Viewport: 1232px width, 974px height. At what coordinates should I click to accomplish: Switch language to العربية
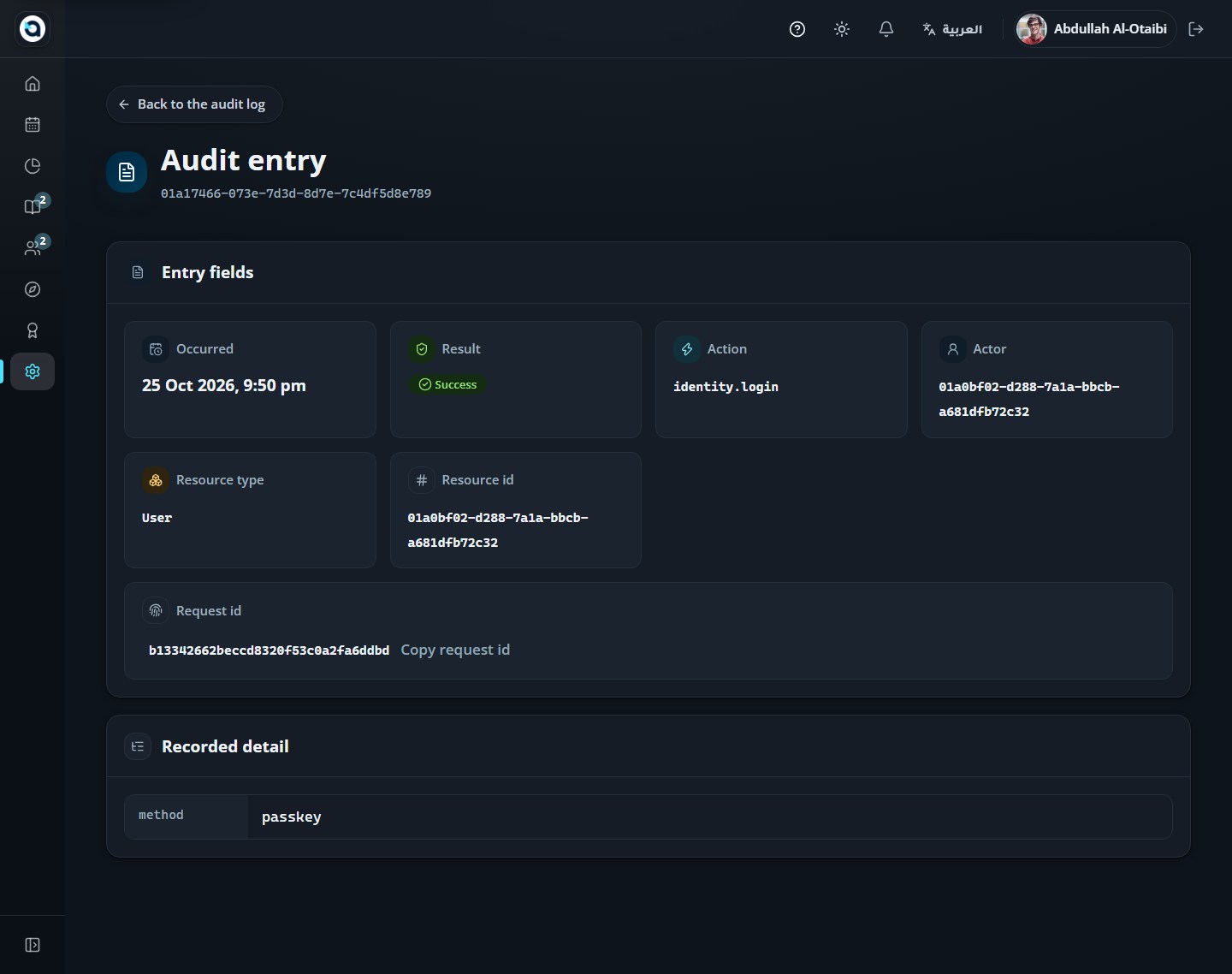(x=952, y=29)
